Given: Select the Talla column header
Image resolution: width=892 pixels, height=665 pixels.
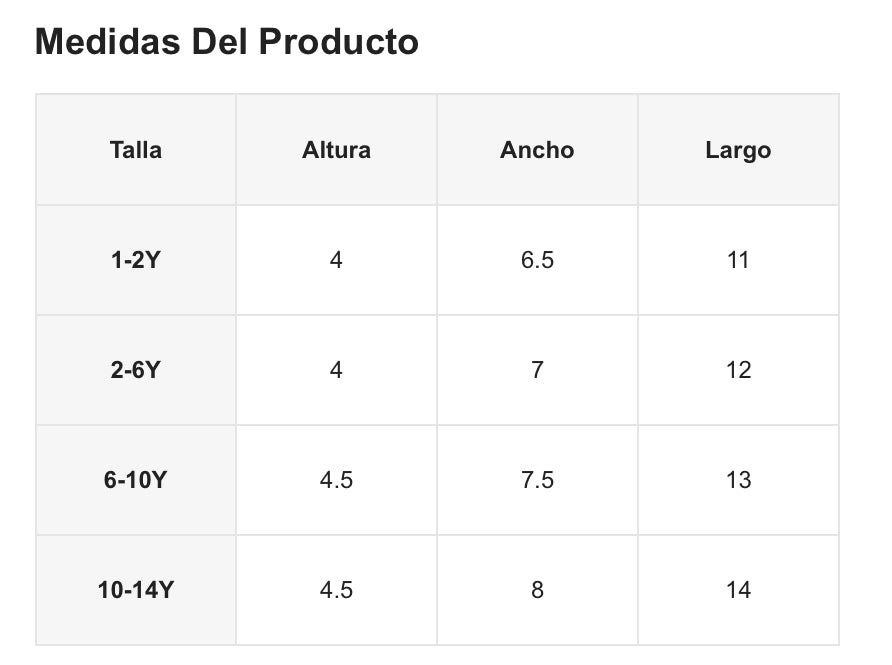Looking at the screenshot, I should click(136, 150).
